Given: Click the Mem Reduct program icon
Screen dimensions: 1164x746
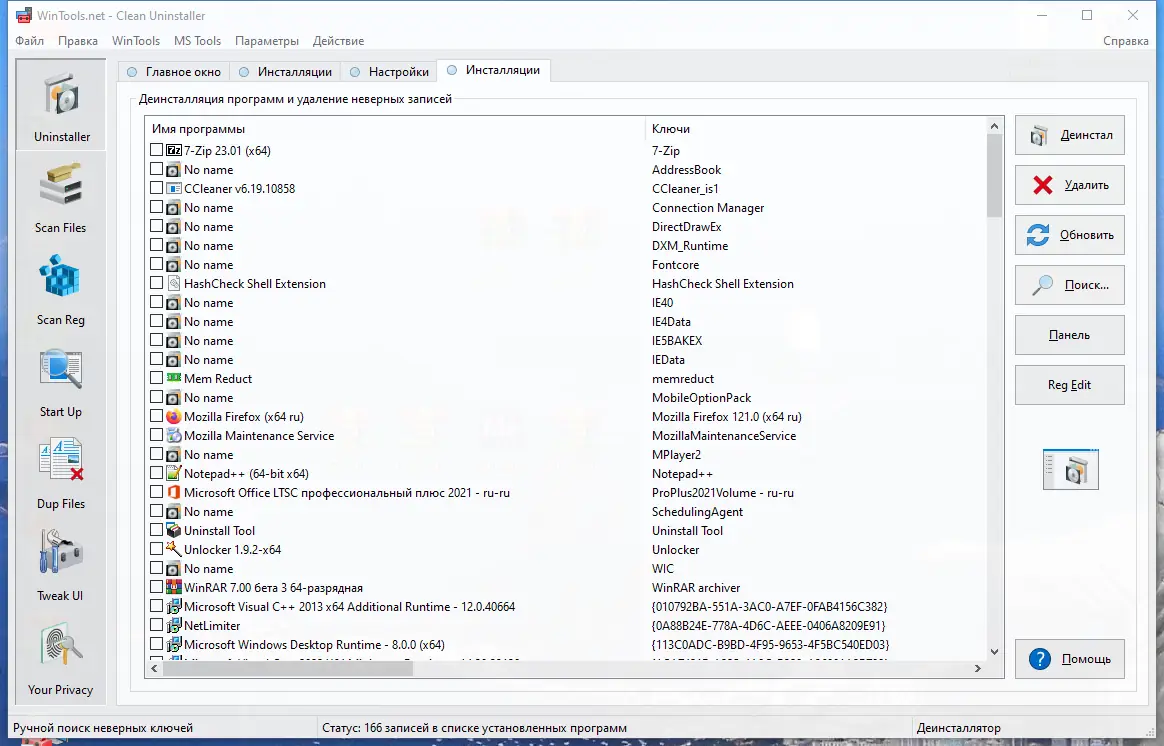Looking at the screenshot, I should coord(173,379).
